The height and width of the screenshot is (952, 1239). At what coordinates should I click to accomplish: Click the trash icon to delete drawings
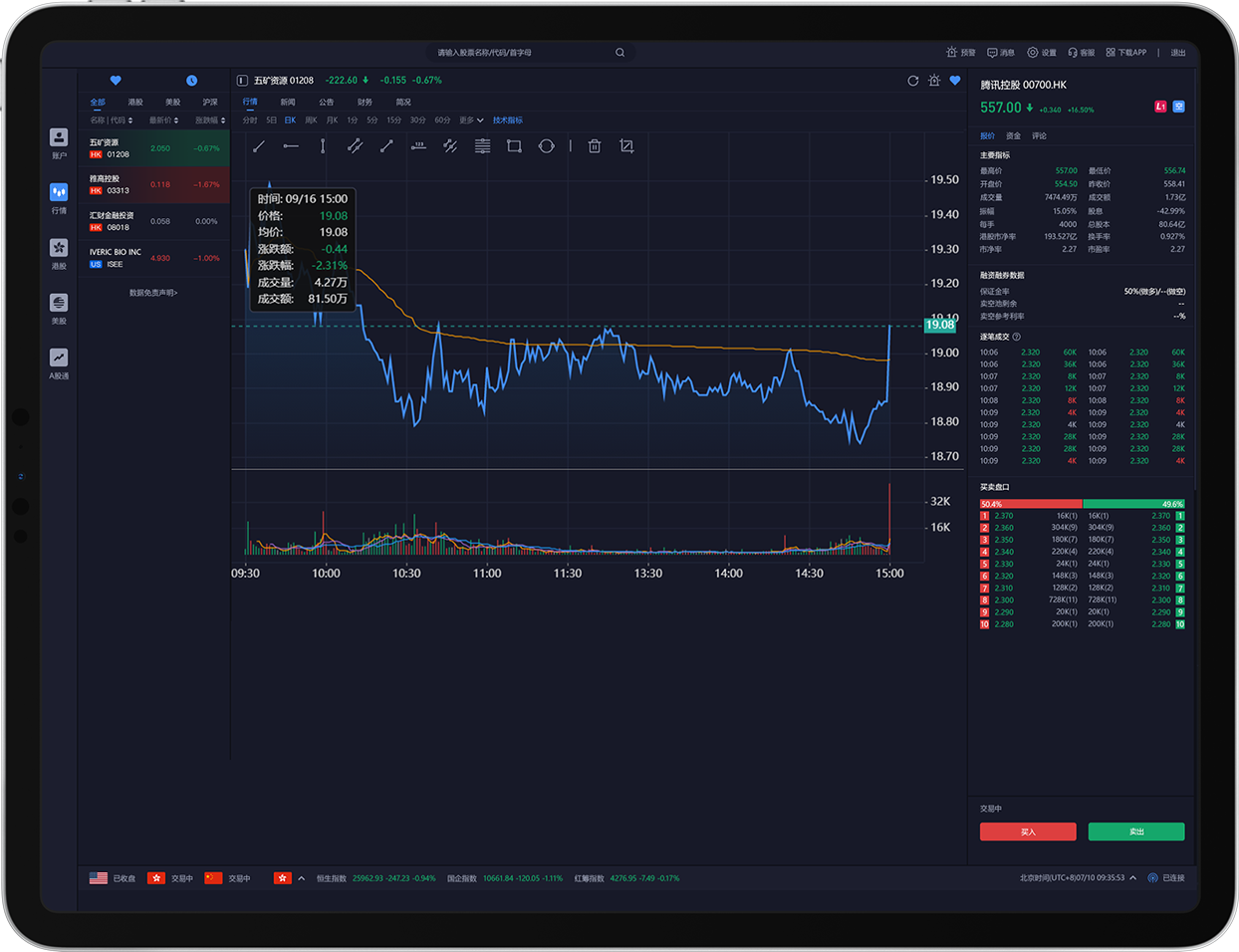595,146
